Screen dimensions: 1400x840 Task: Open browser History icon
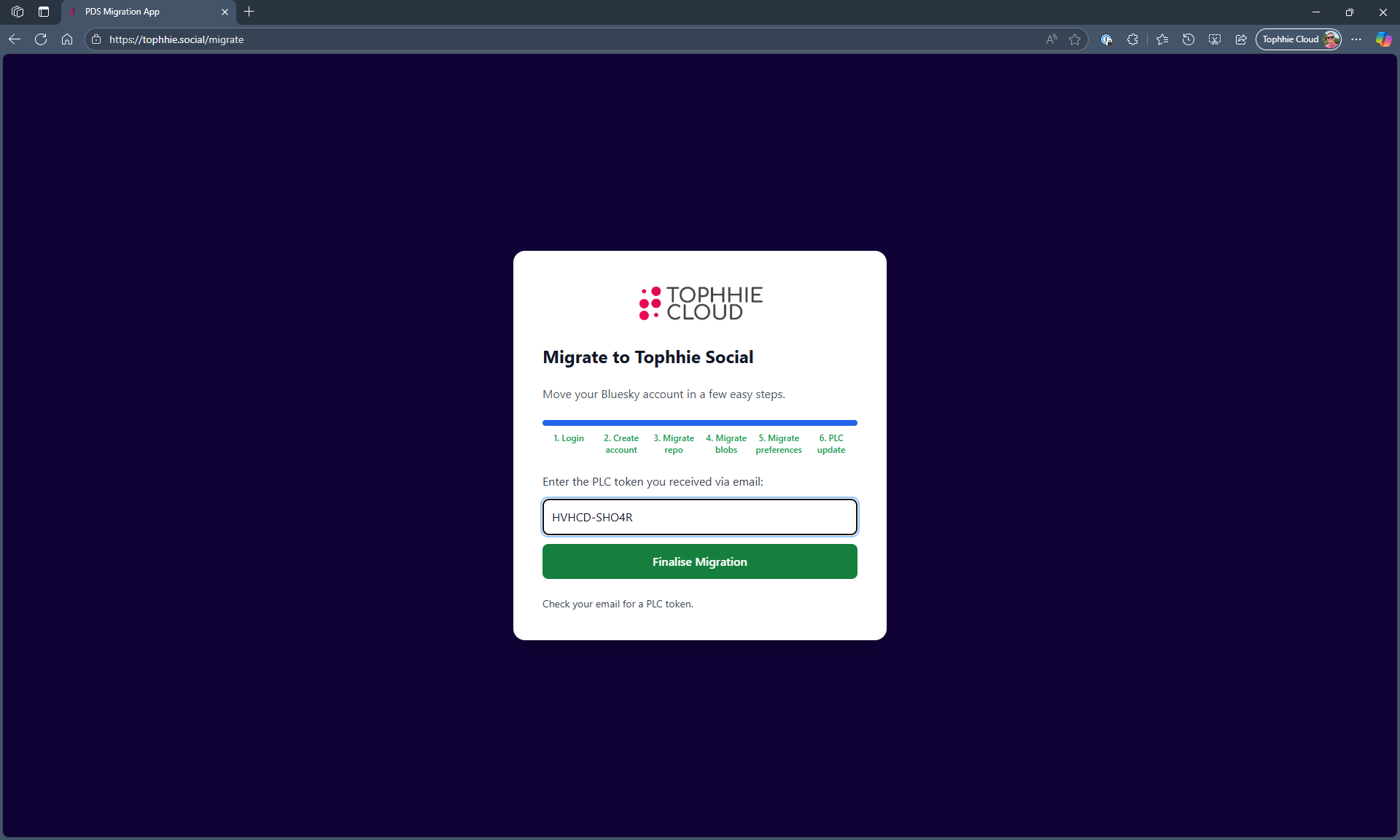pyautogui.click(x=1189, y=39)
